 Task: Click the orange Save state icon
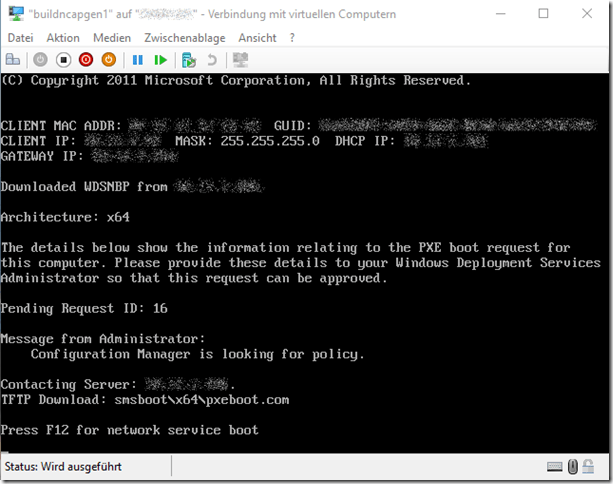point(108,60)
